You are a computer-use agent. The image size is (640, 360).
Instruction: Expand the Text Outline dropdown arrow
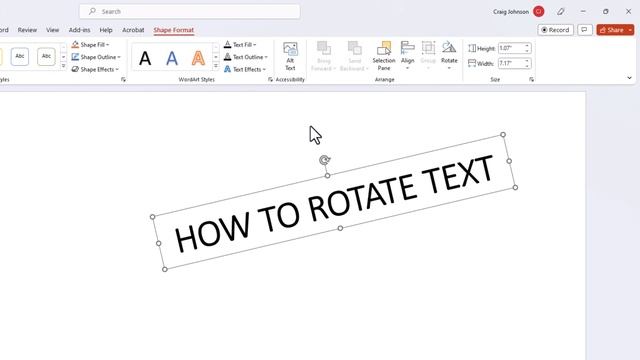point(266,57)
